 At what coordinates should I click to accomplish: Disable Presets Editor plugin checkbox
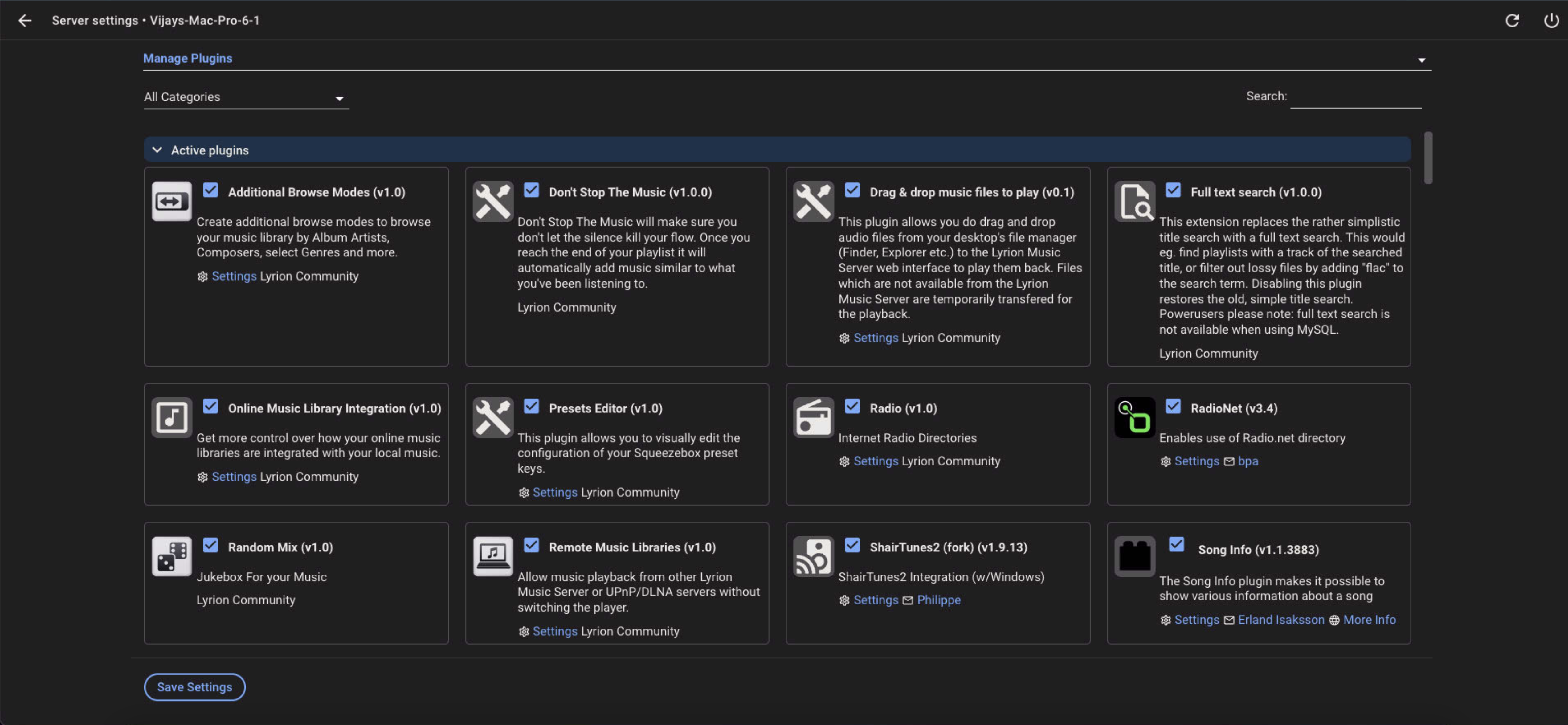[x=531, y=406]
